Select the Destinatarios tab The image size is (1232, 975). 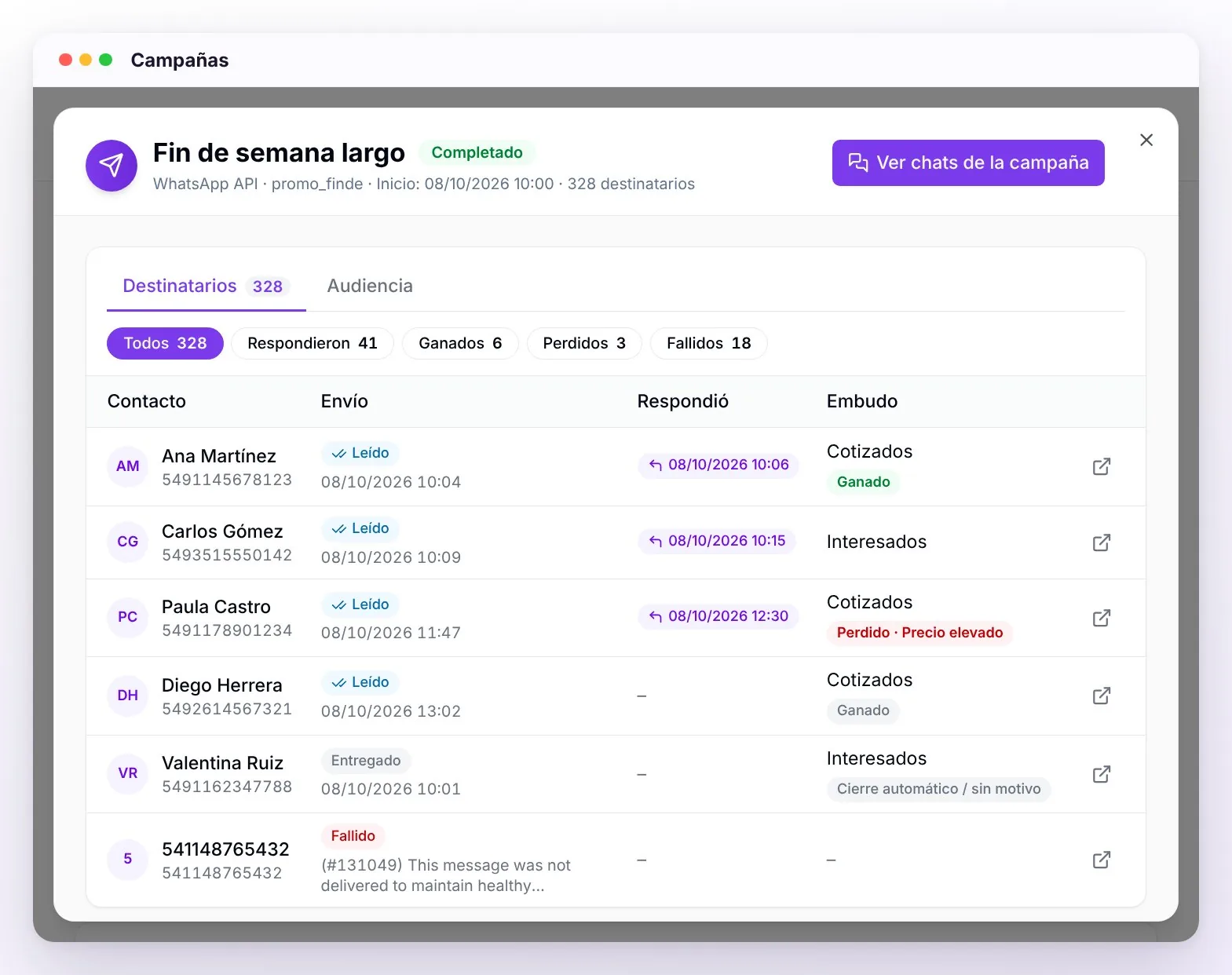click(x=206, y=286)
